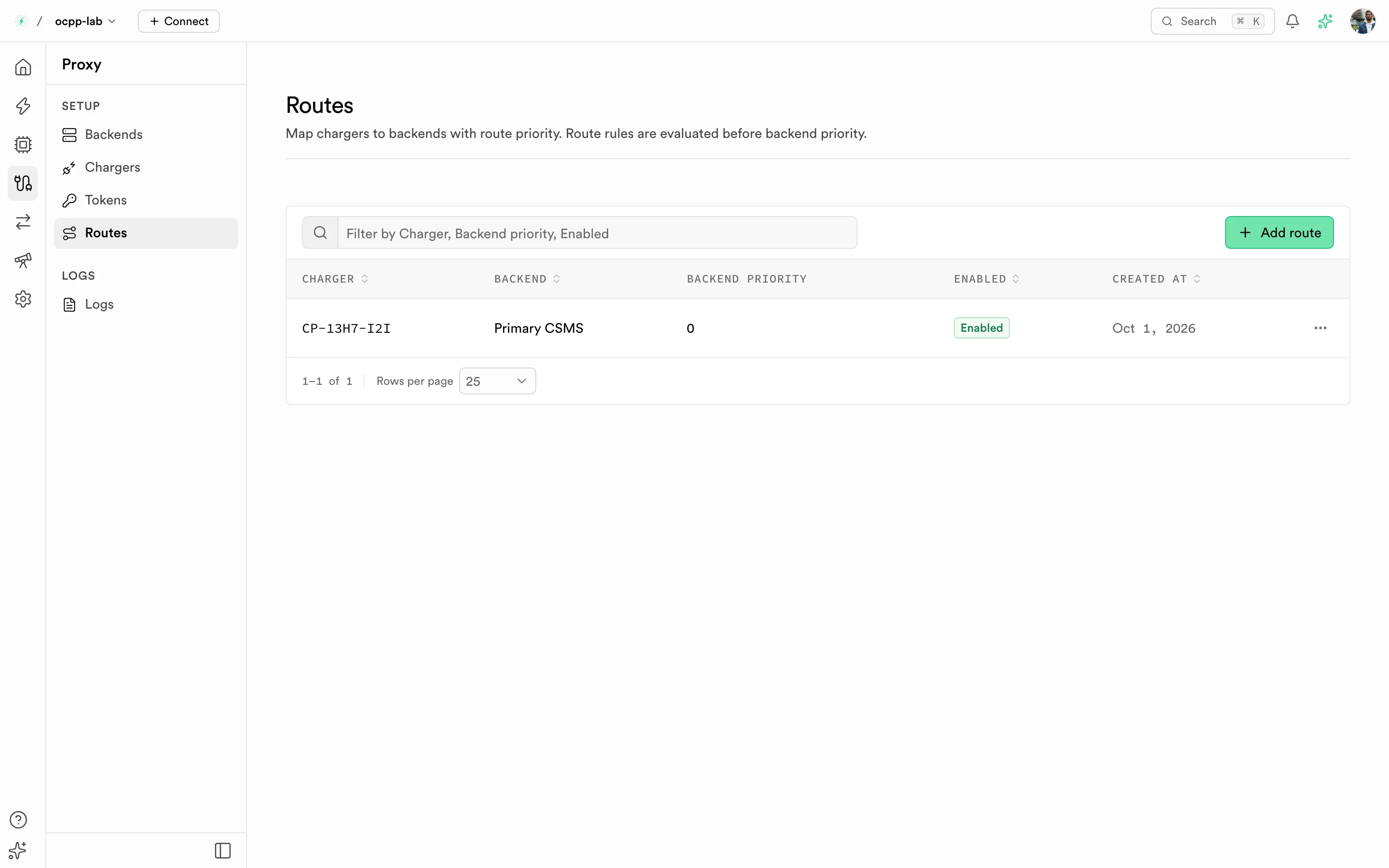Click the green sparkle icon in top bar
Viewport: 1389px width, 868px height.
(x=1325, y=21)
